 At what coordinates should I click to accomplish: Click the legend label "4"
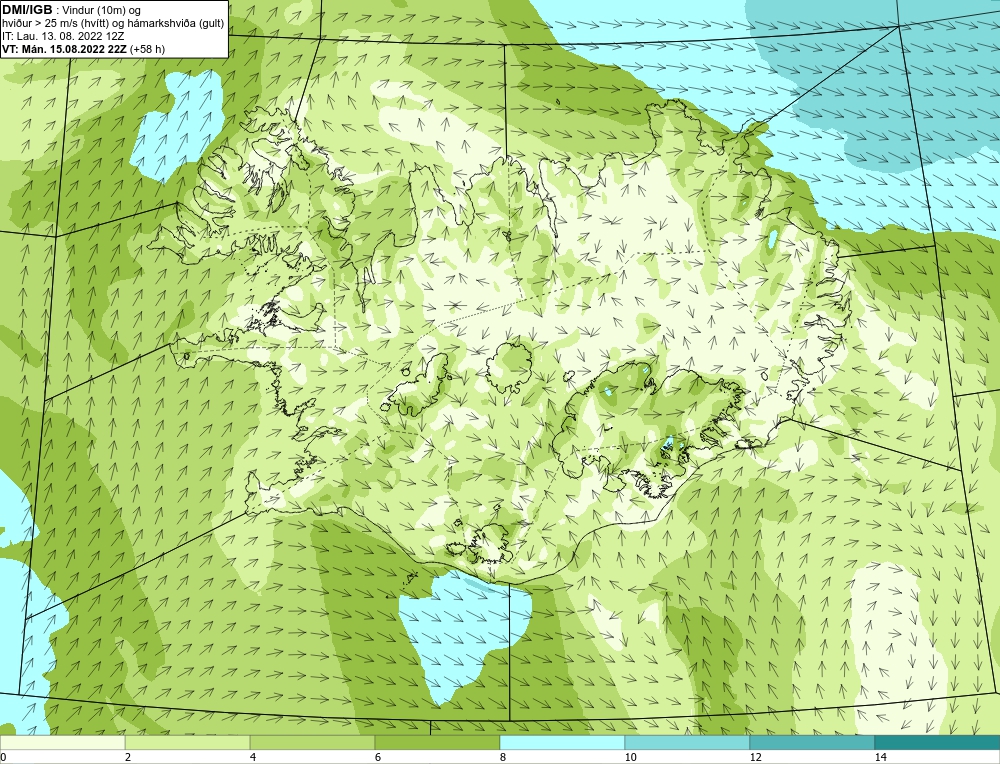253,757
